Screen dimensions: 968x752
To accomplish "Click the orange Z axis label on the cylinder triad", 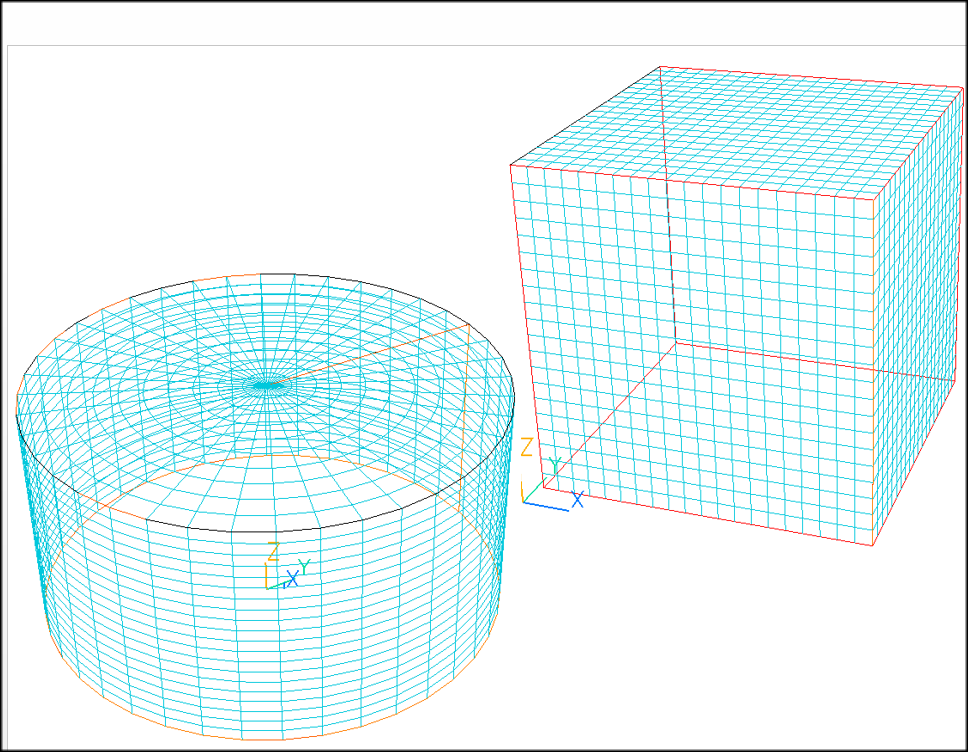I will pos(272,551).
